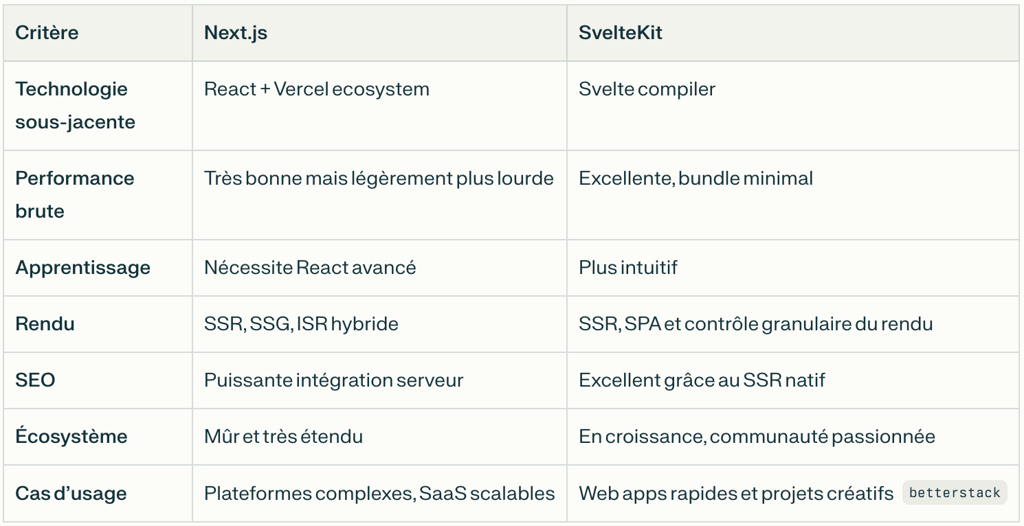This screenshot has width=1024, height=526.
Task: Click the Critère column header
Action: point(47,33)
